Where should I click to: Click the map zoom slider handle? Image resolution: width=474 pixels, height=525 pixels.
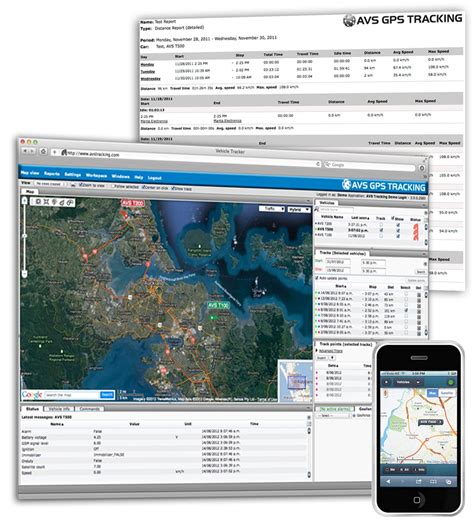24,236
